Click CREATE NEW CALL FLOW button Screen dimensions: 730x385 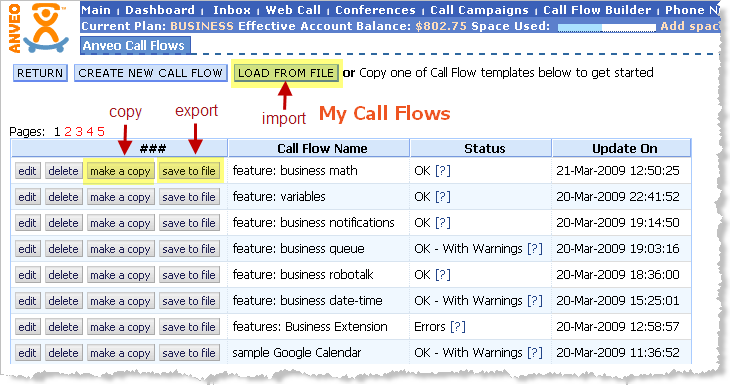point(150,73)
